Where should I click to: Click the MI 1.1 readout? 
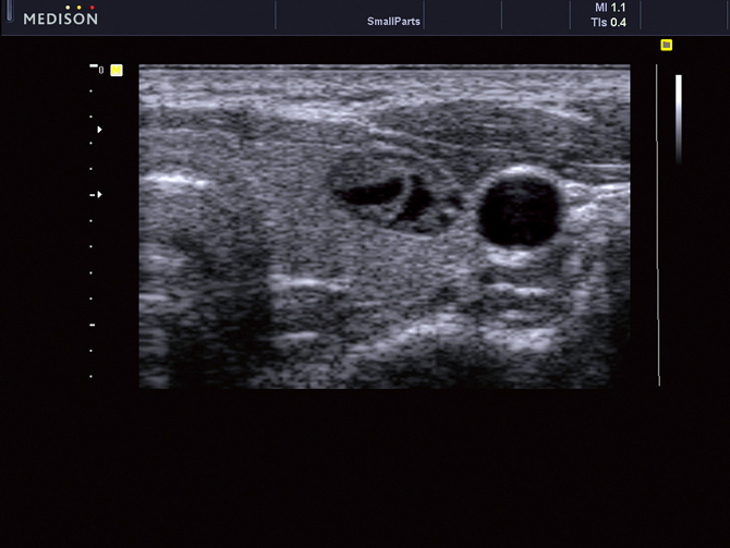tap(610, 7)
